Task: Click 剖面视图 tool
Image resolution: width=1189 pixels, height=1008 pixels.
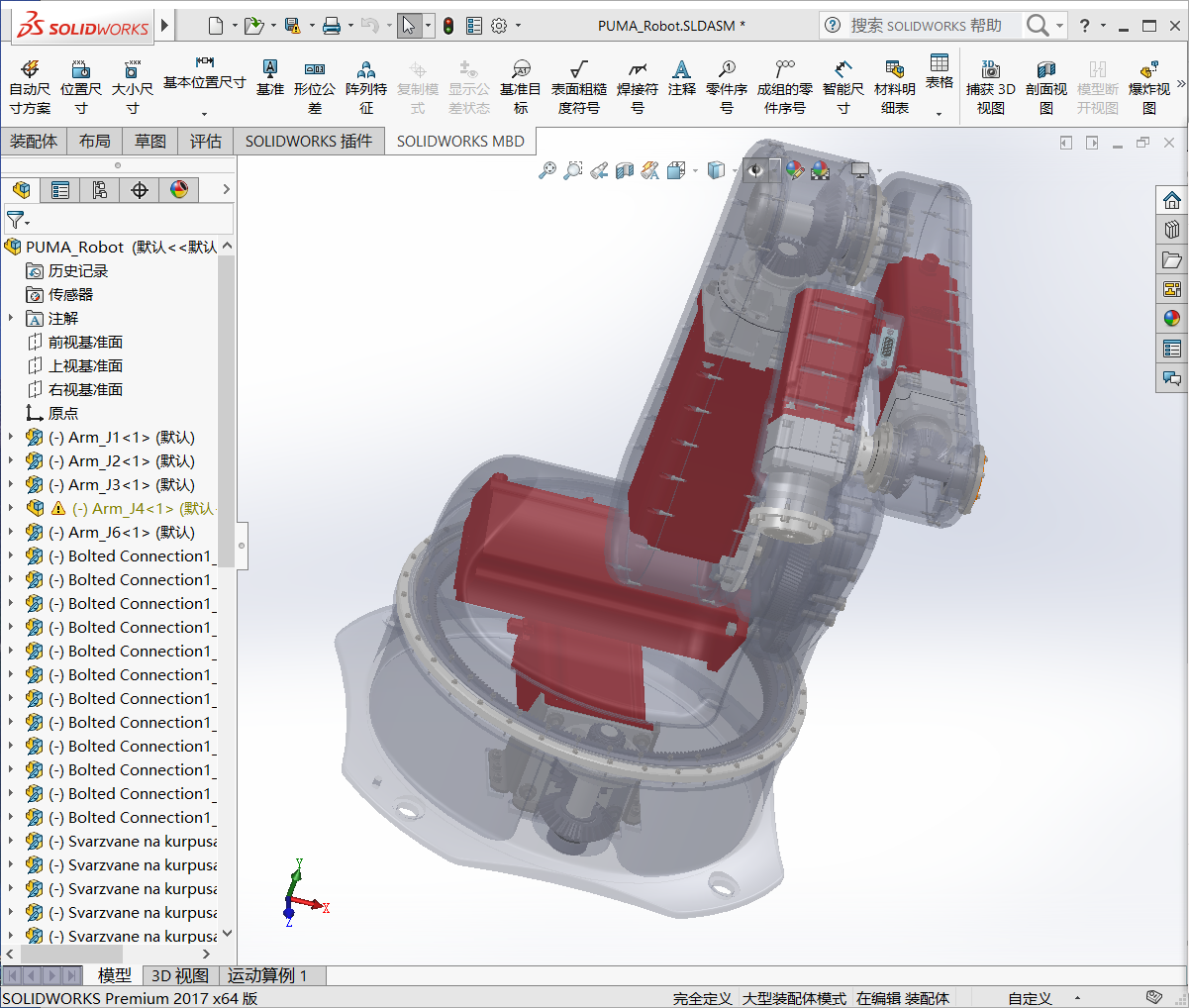Action: pos(1046,87)
